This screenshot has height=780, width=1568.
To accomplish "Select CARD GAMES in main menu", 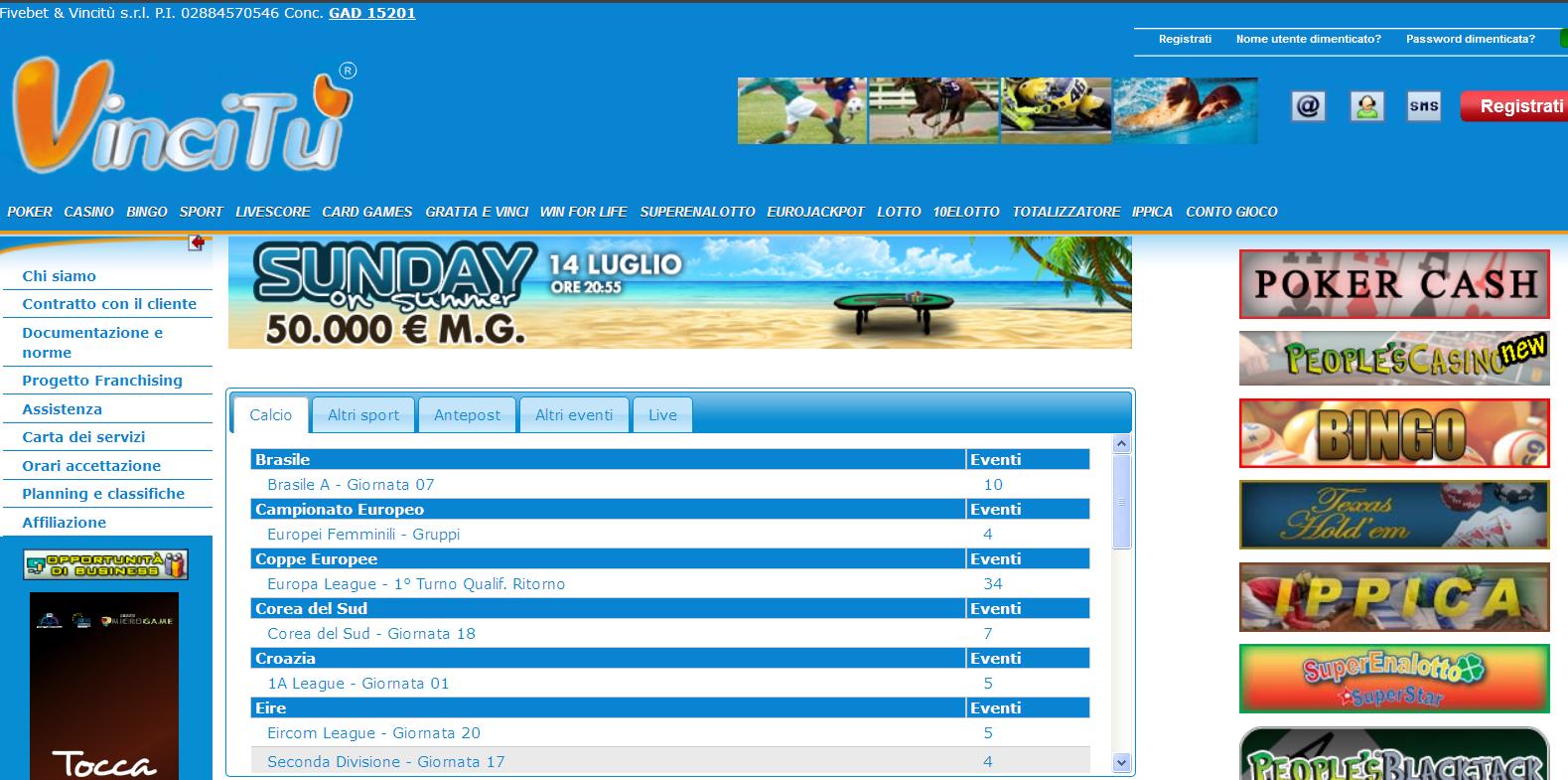I will pos(367,212).
